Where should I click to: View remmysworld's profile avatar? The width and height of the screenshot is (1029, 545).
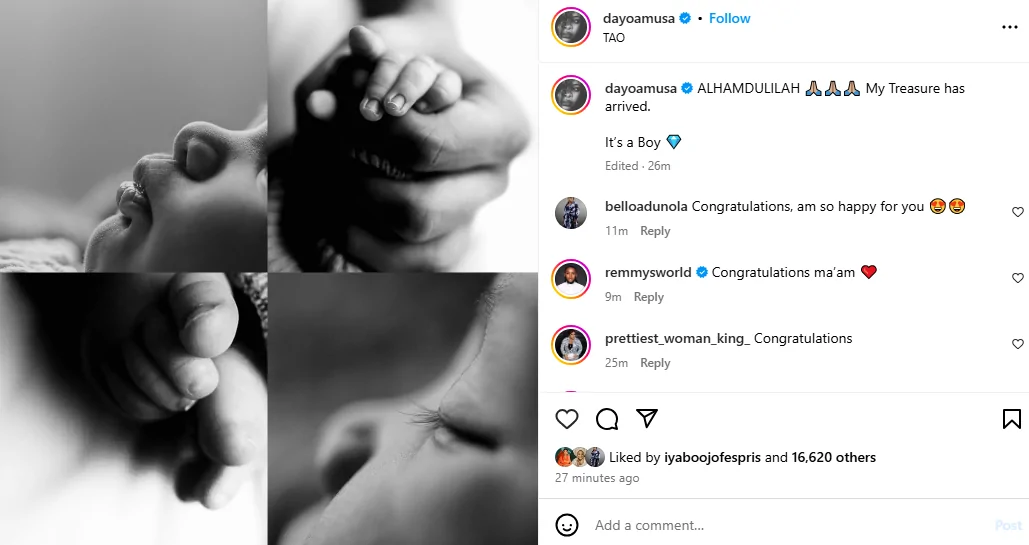click(571, 279)
